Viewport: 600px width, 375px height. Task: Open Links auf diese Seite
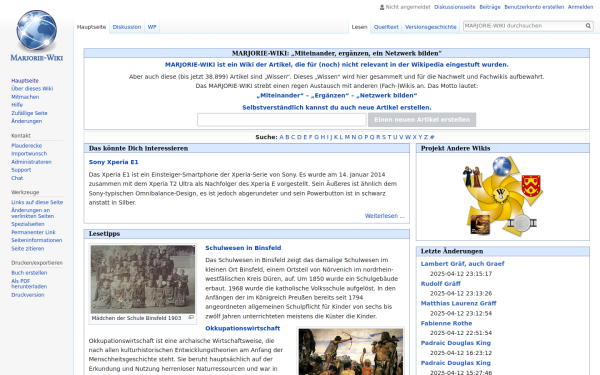click(x=37, y=202)
